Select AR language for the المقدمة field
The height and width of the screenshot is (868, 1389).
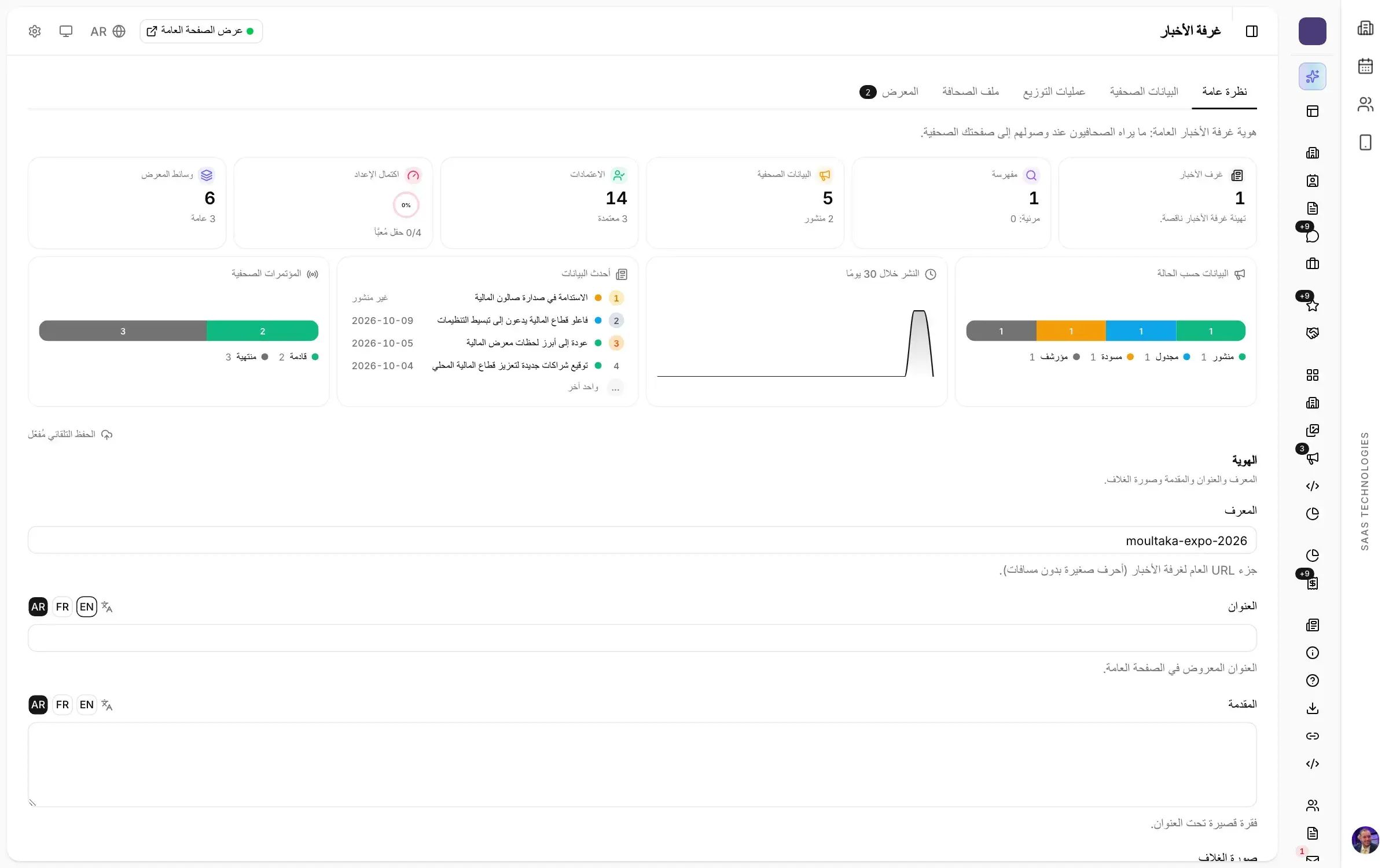click(x=38, y=704)
